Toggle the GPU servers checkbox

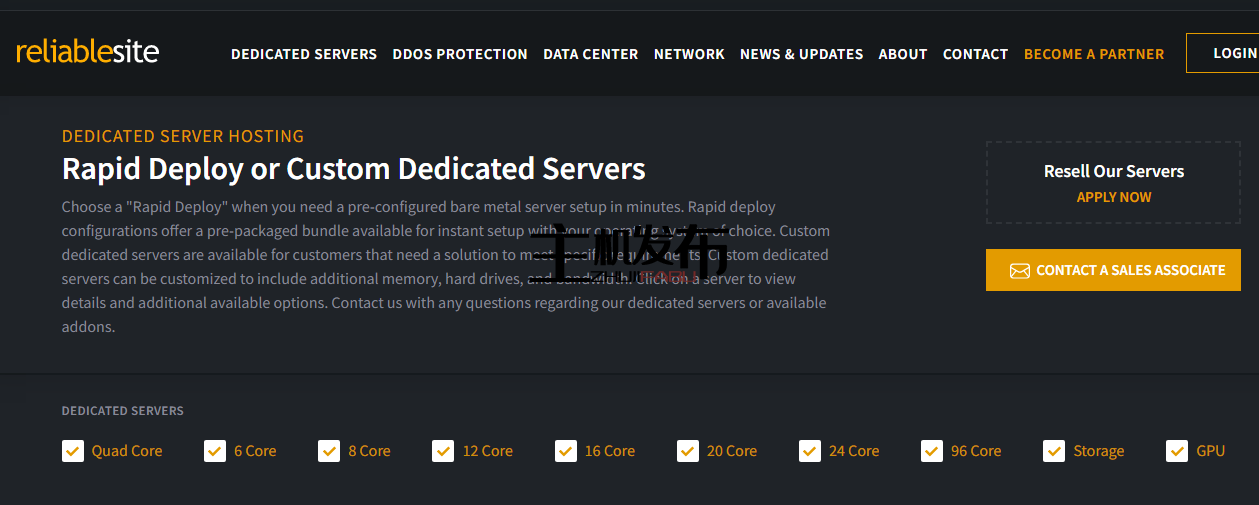1177,451
